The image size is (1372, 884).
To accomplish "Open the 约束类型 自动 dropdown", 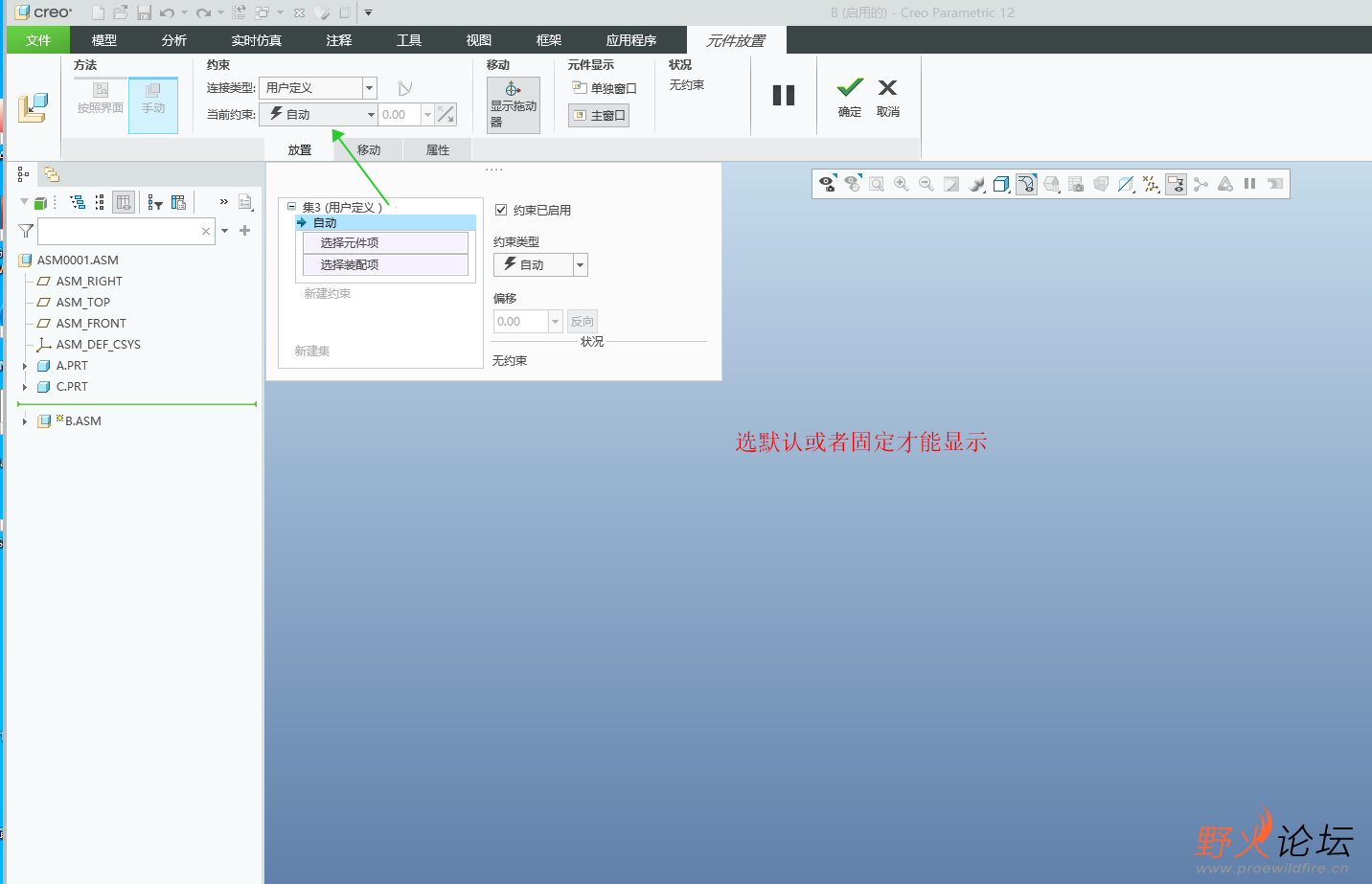I will [x=579, y=264].
